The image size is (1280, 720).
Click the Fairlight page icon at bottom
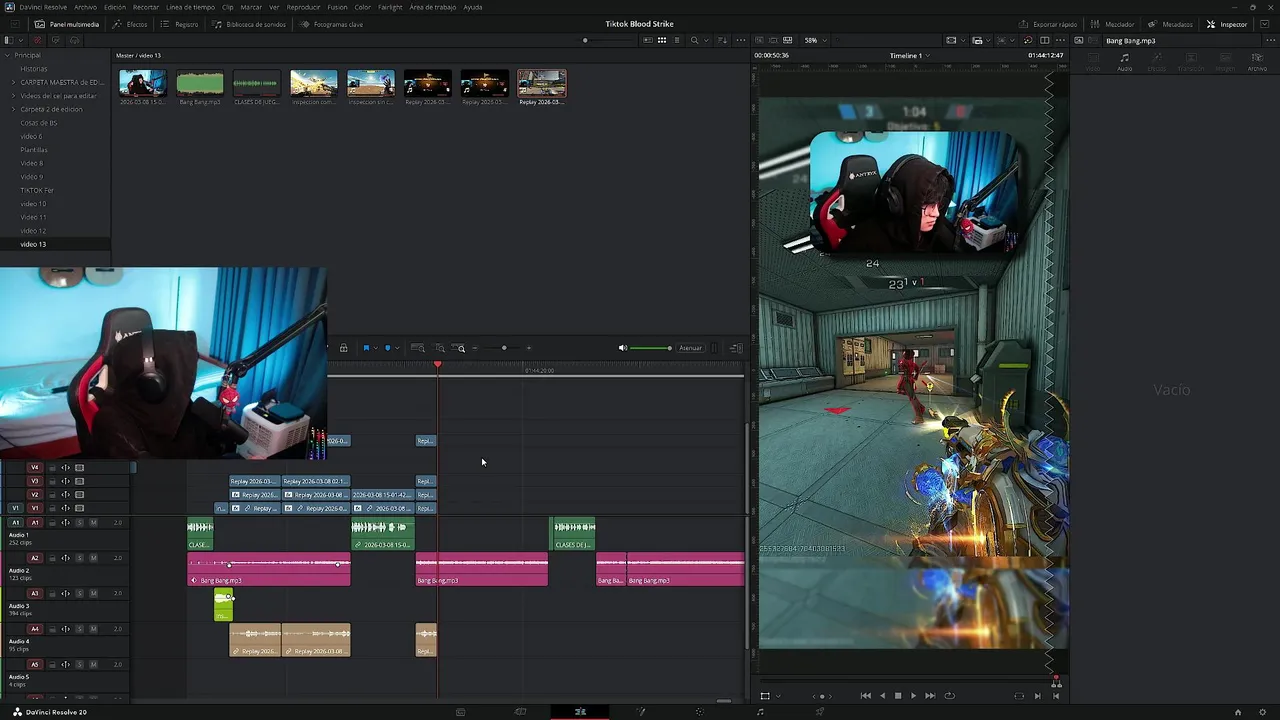[760, 712]
